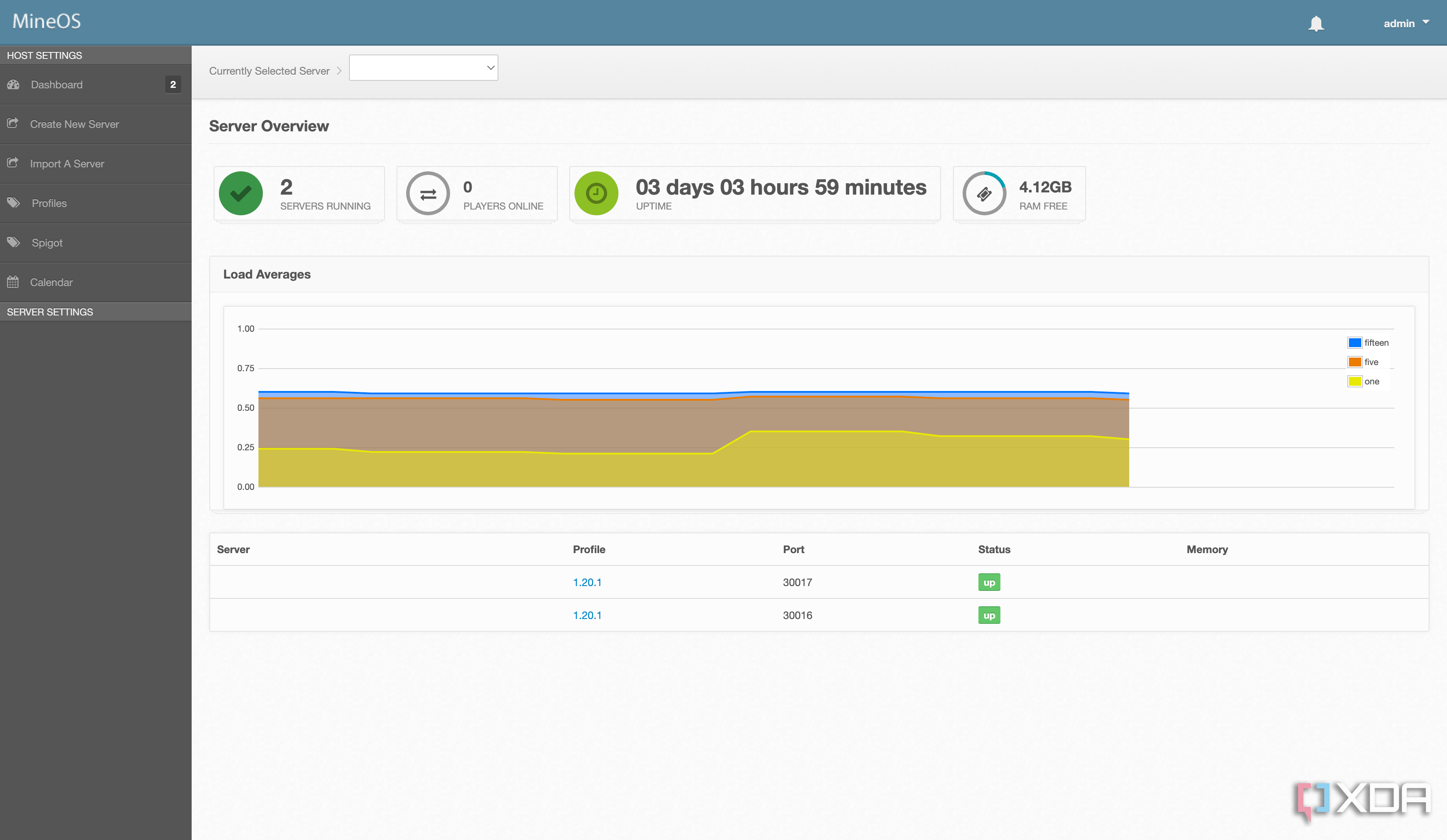Click the orange five legend swatch

click(1355, 362)
